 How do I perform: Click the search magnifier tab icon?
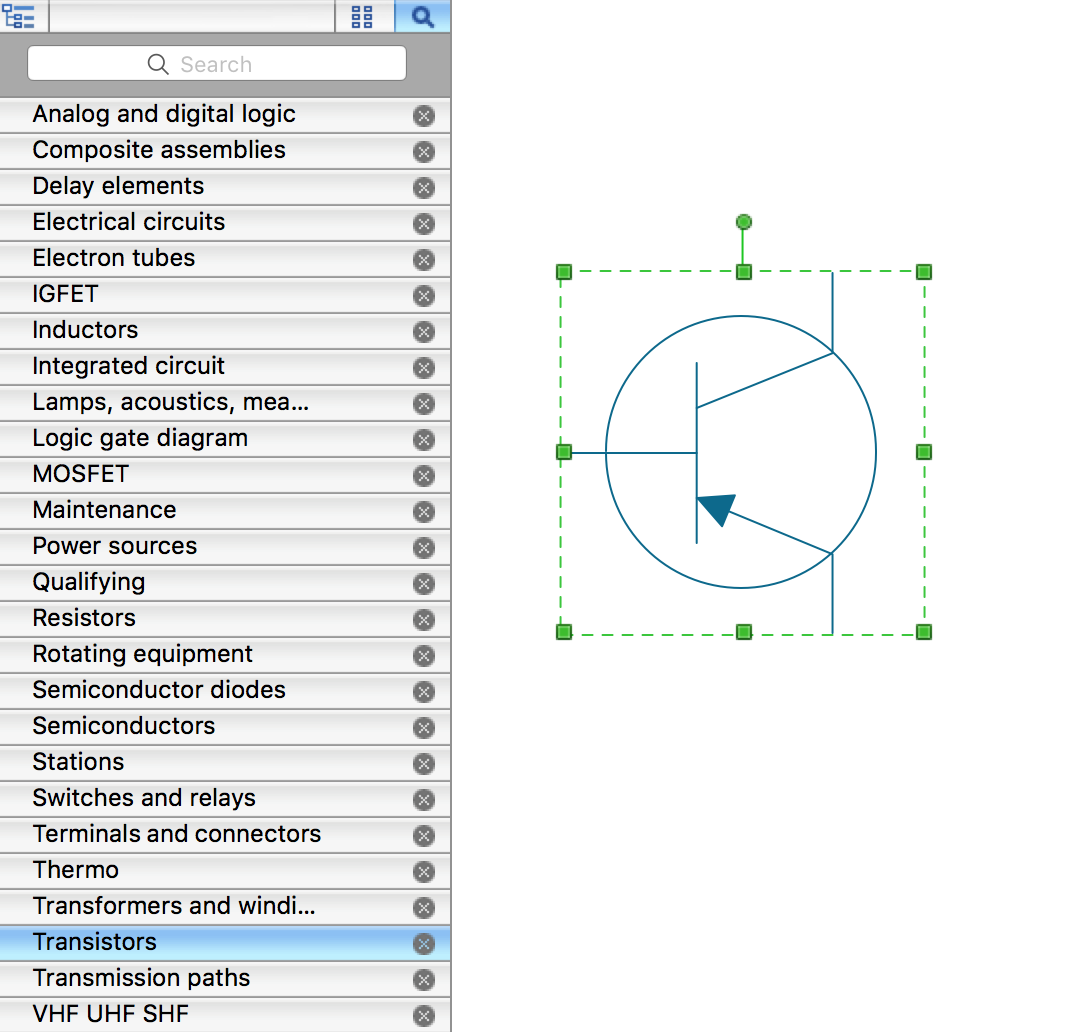coord(423,16)
